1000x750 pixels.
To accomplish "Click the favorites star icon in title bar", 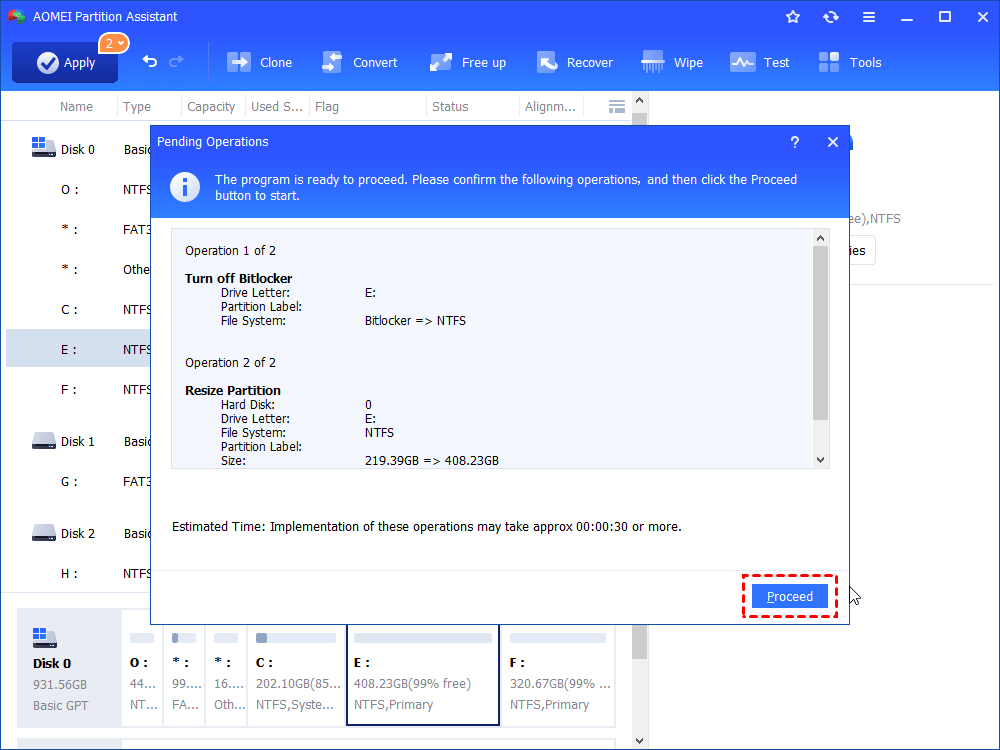I will (x=793, y=17).
